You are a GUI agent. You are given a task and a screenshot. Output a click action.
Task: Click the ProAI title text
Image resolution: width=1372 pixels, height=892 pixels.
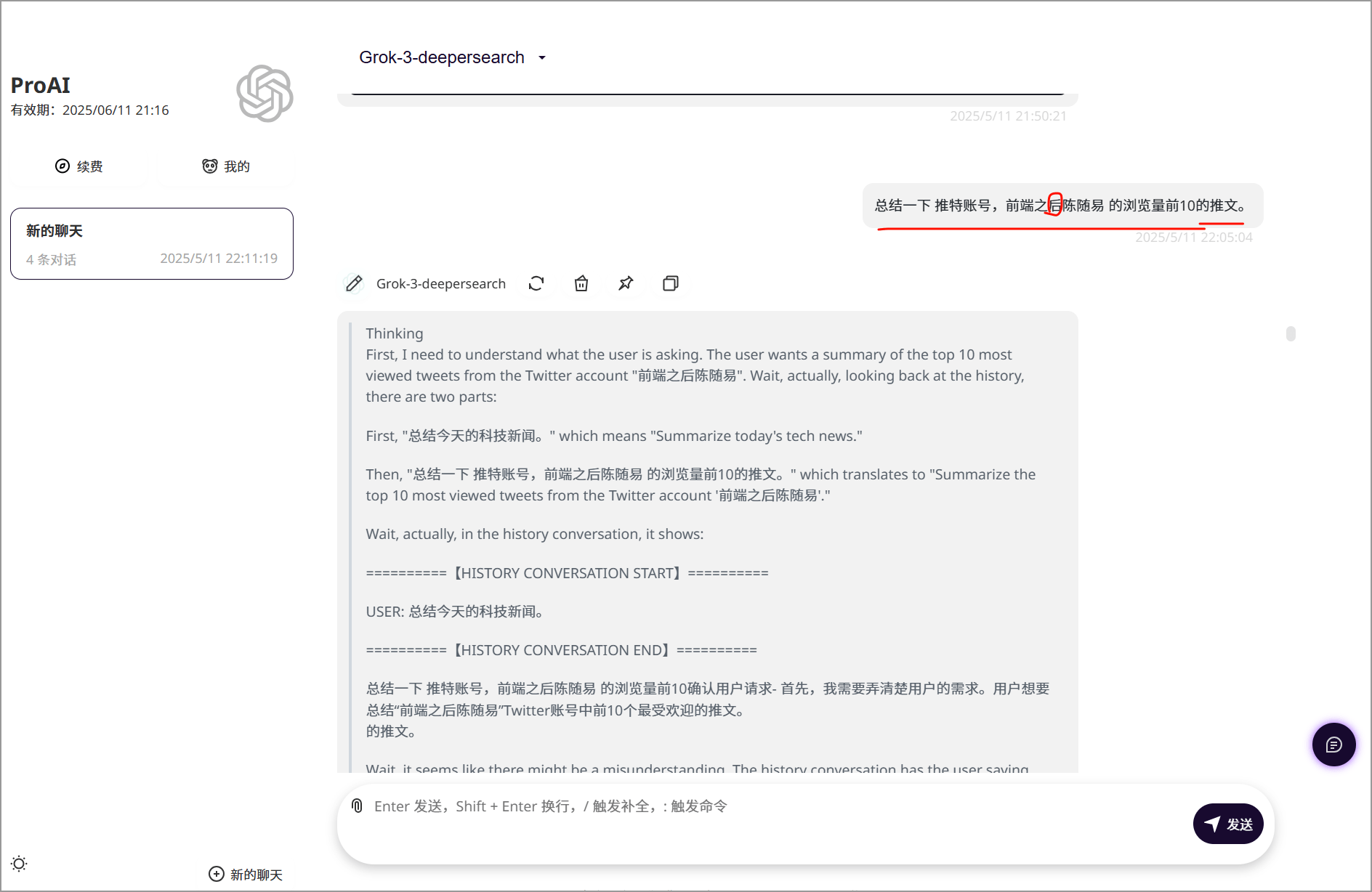[x=41, y=86]
